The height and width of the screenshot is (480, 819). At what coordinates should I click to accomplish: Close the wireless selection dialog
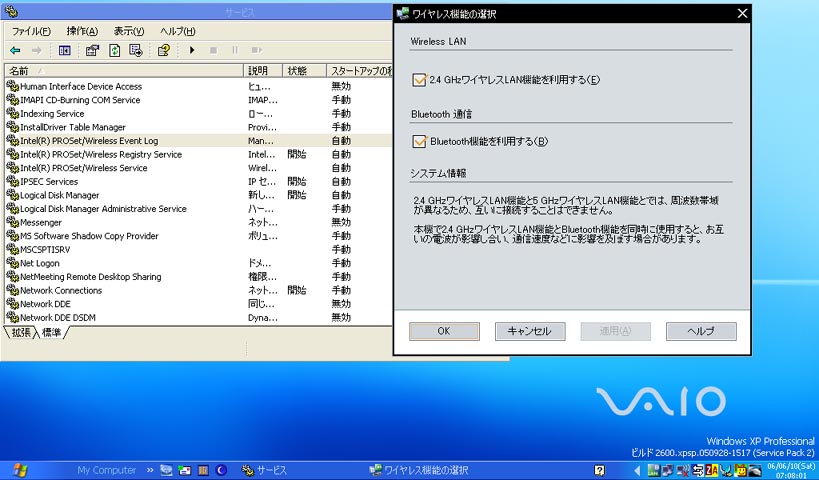coord(742,14)
